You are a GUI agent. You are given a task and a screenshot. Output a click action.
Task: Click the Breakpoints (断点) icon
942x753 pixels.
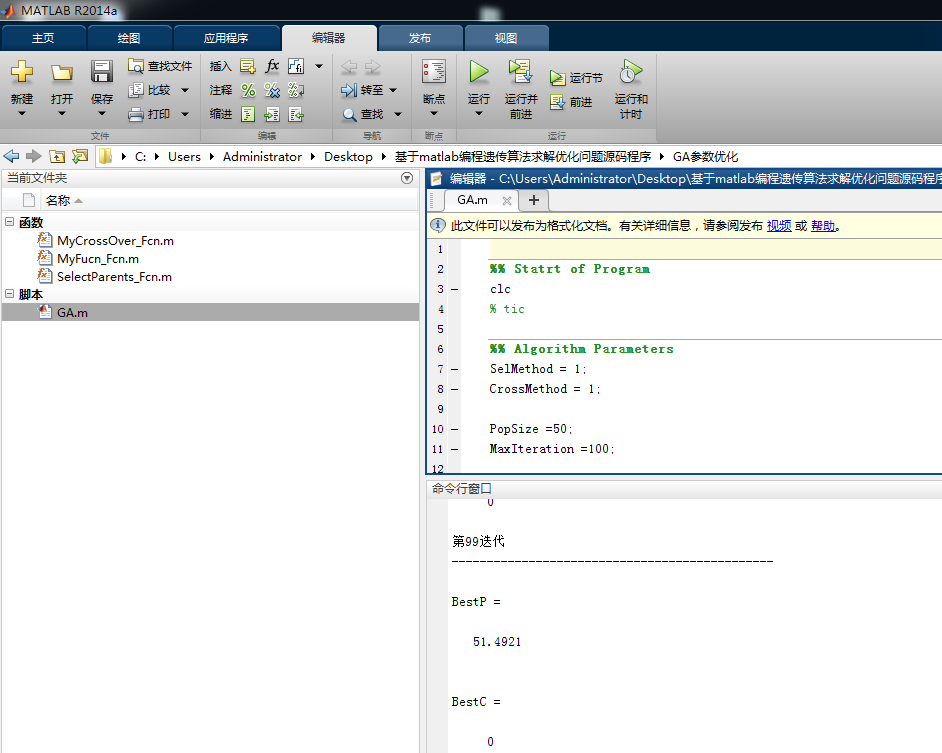point(434,72)
